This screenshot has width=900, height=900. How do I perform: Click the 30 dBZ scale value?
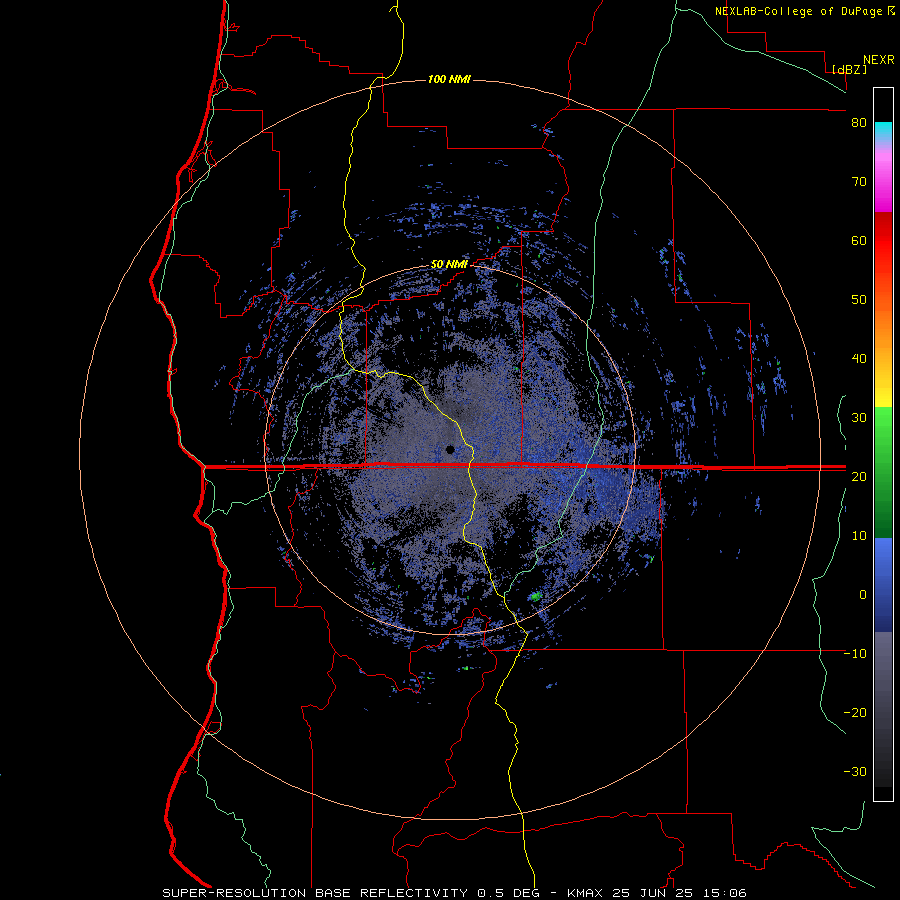pos(859,417)
